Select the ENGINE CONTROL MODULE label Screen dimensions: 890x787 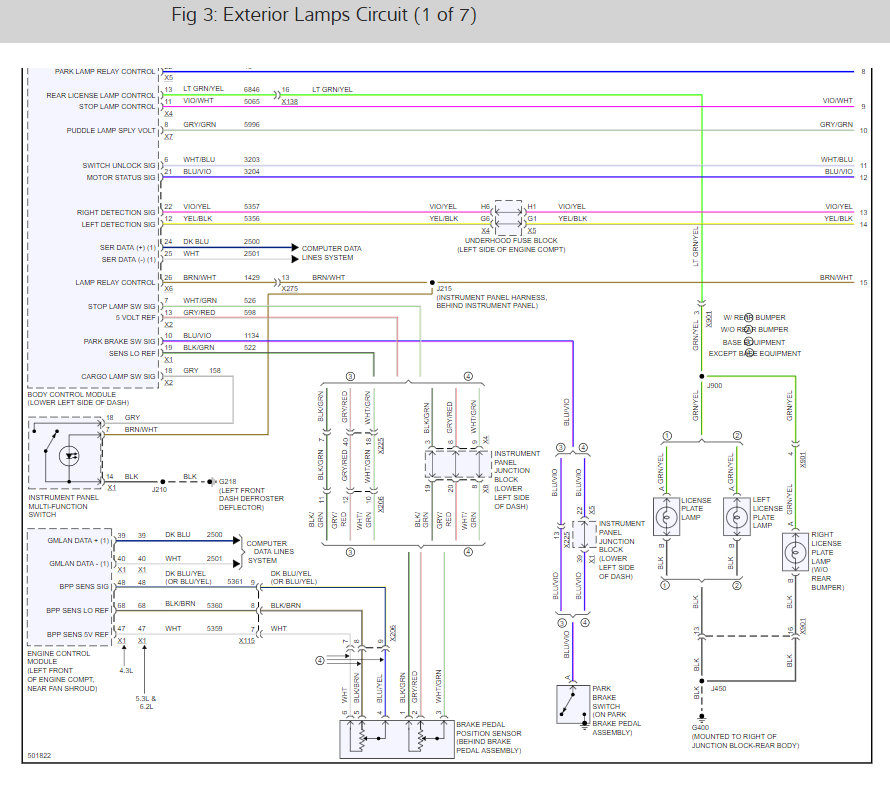click(x=58, y=658)
